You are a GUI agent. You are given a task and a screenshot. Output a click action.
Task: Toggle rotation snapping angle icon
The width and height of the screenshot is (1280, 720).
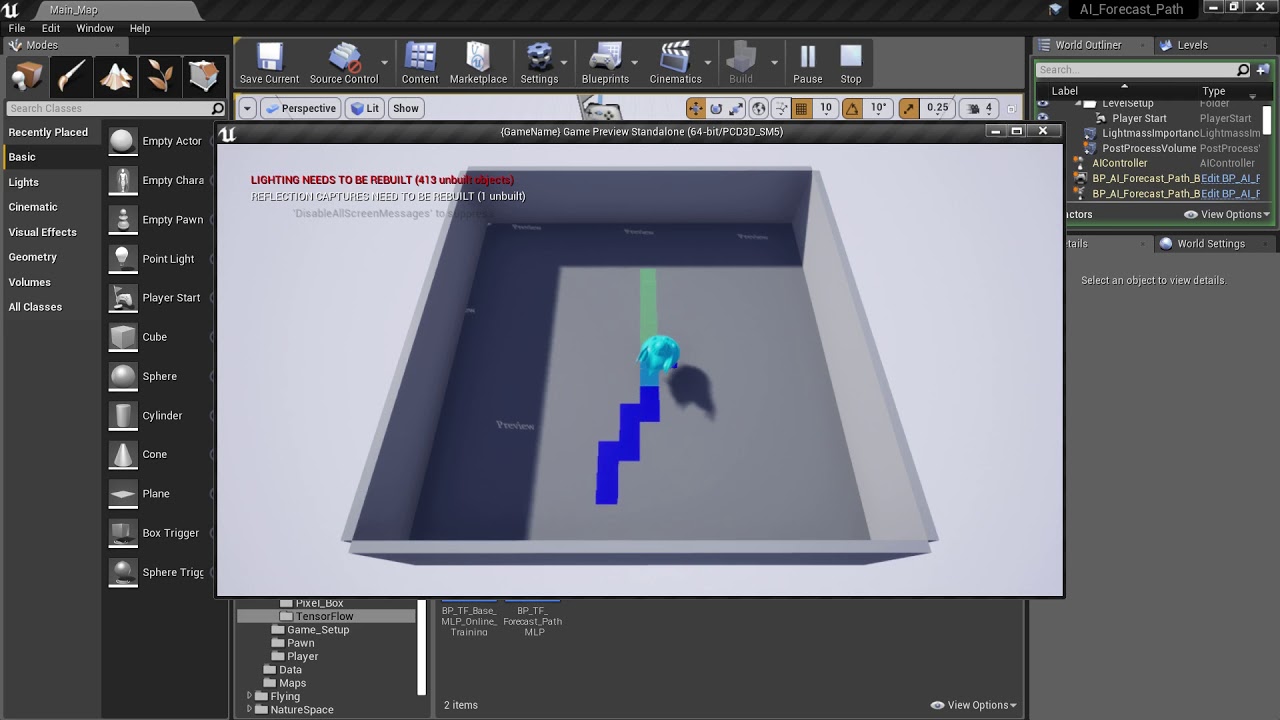click(x=852, y=108)
